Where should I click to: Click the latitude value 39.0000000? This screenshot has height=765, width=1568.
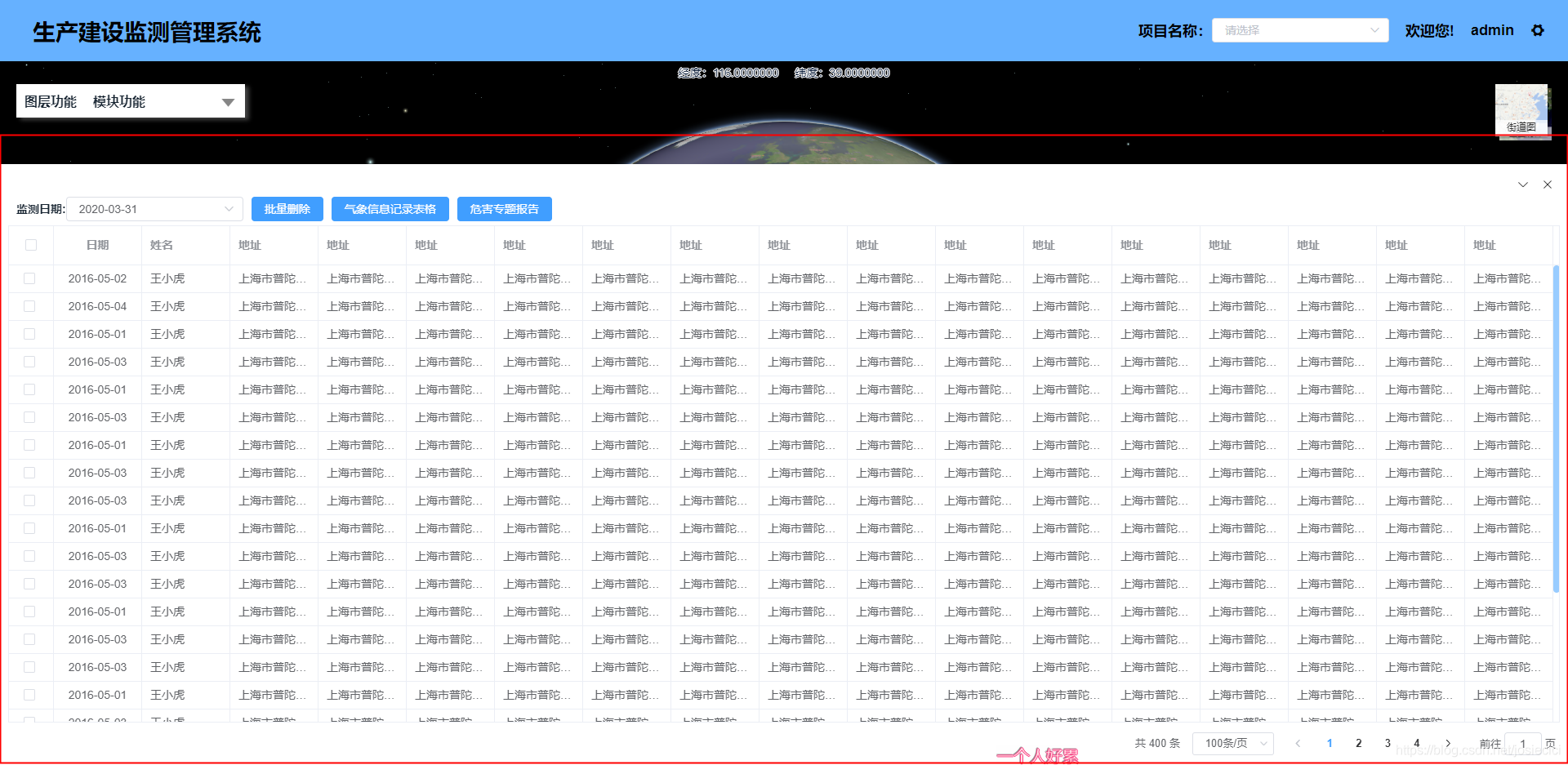859,73
